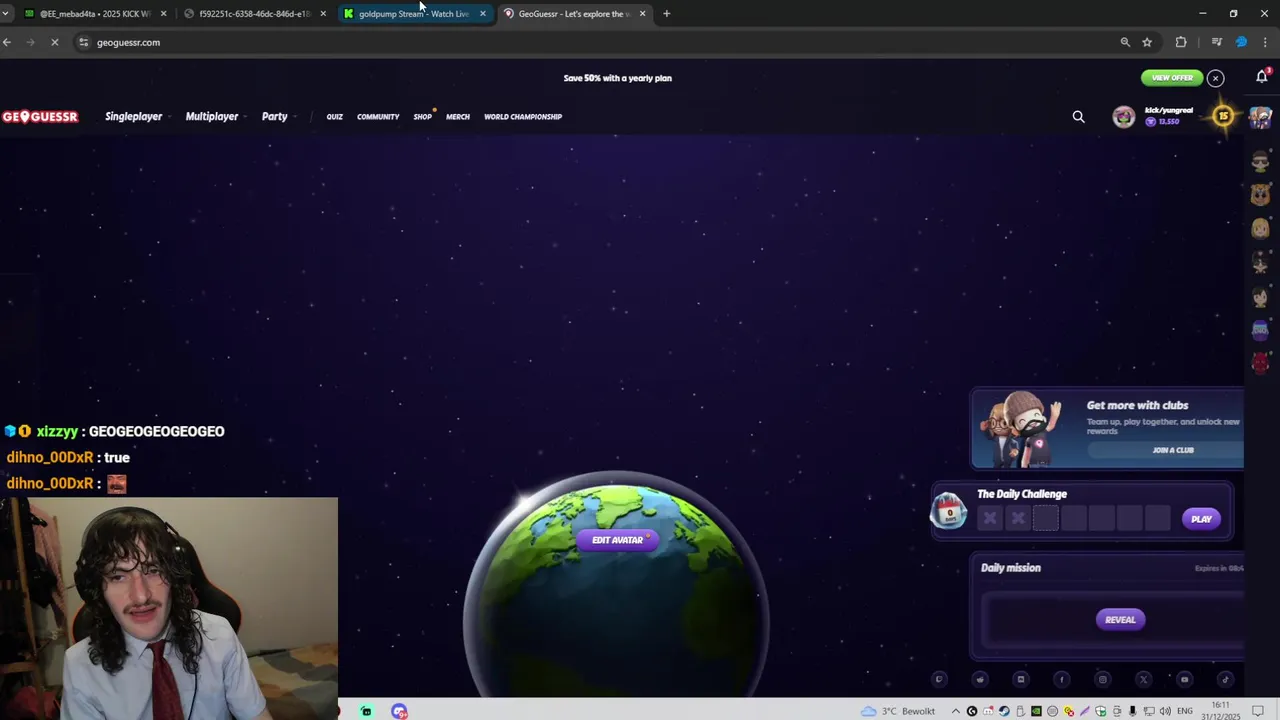Open a new browser tab

pyautogui.click(x=667, y=14)
